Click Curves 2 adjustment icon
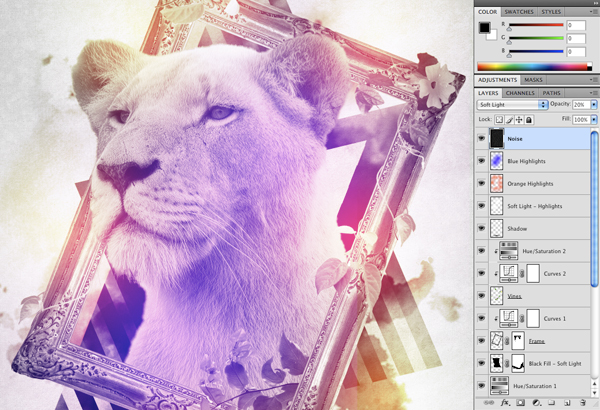This screenshot has width=600, height=410. [509, 273]
